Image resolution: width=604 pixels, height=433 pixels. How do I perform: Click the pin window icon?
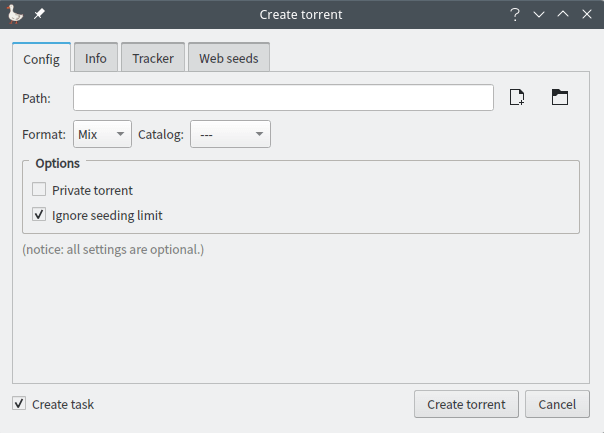(x=39, y=14)
